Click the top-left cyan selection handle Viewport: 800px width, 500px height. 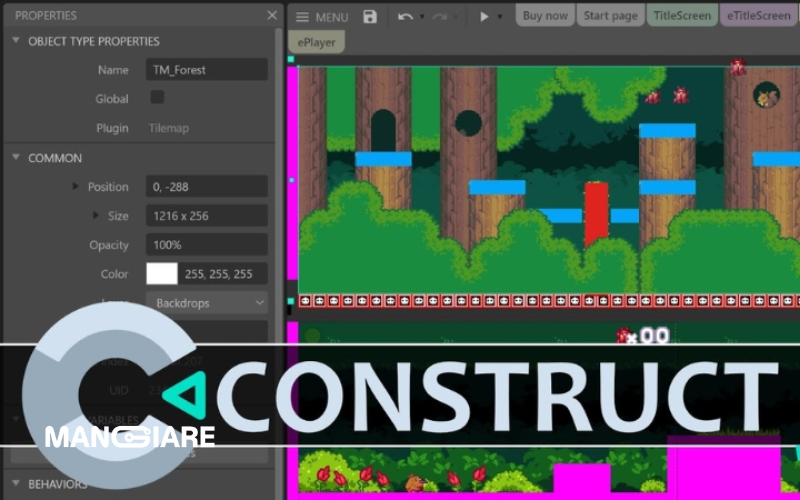click(291, 59)
